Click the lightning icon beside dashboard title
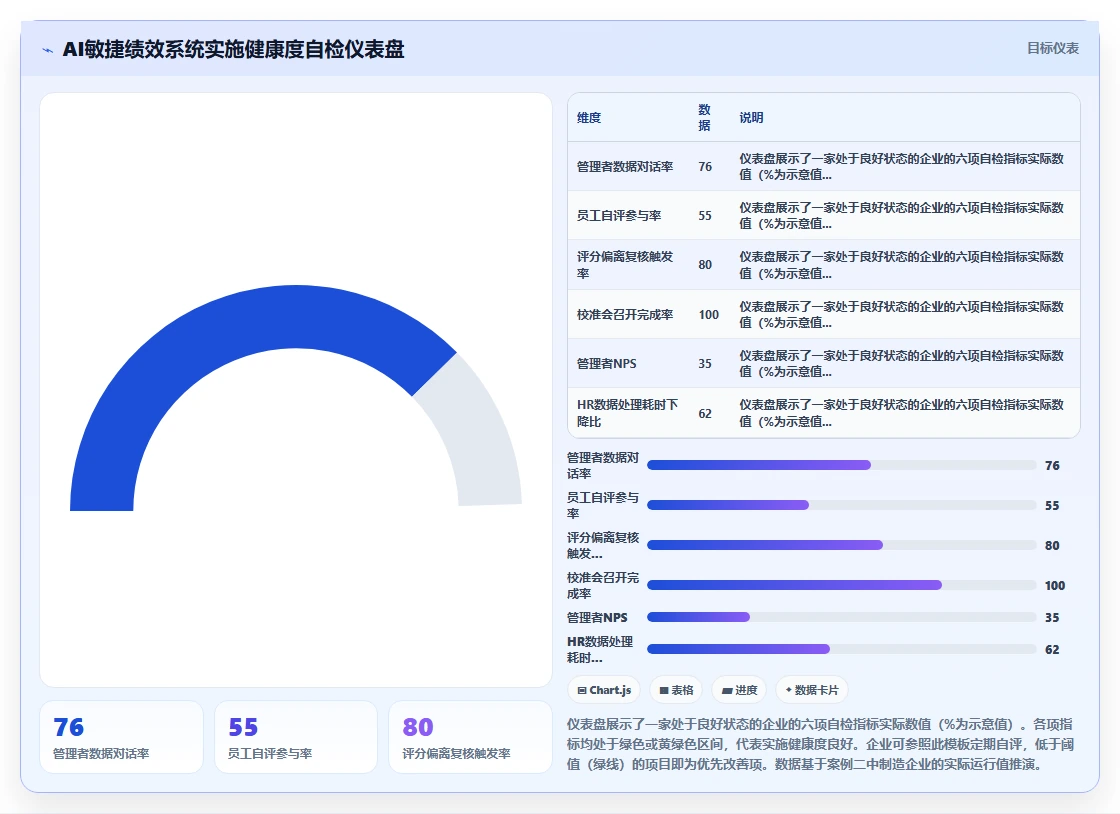This screenshot has height=814, width=1120. (48, 50)
